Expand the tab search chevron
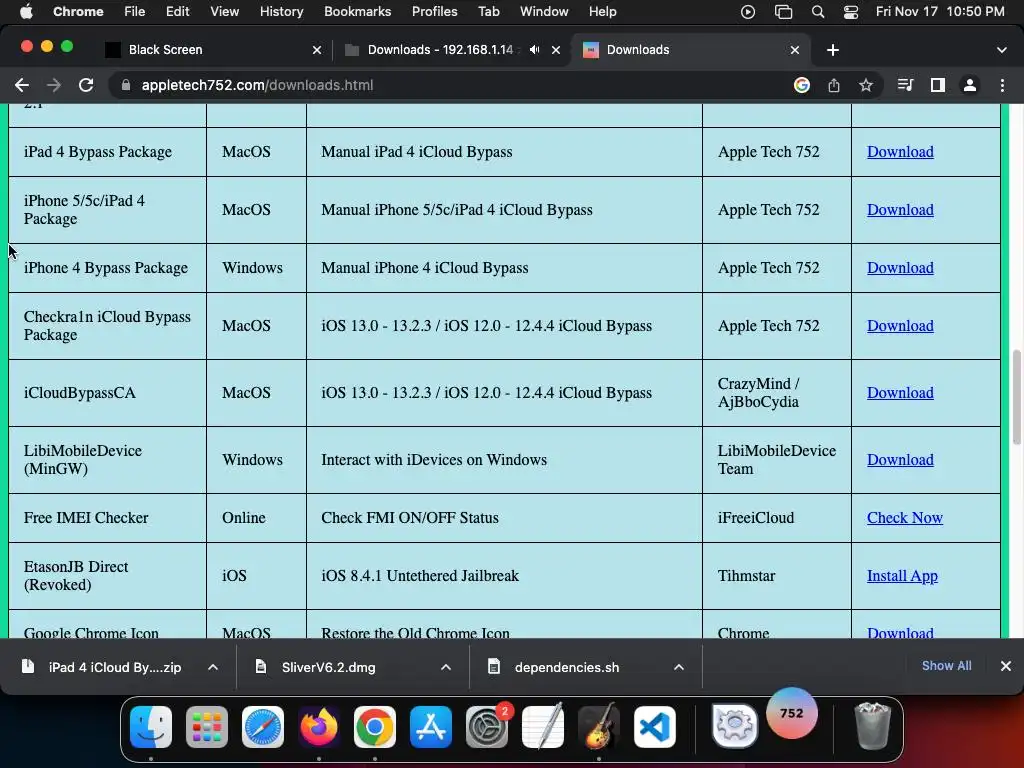Viewport: 1024px width, 768px height. click(1002, 50)
